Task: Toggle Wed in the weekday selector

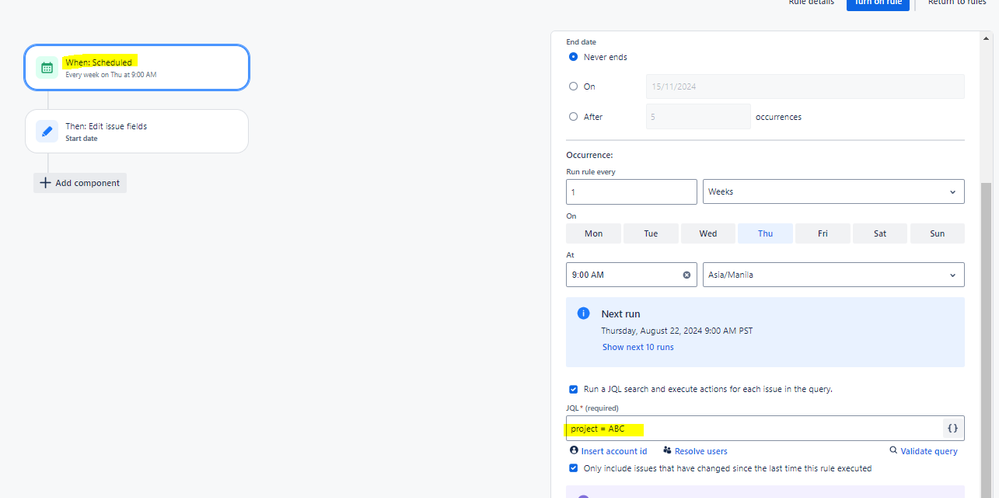Action: [708, 234]
